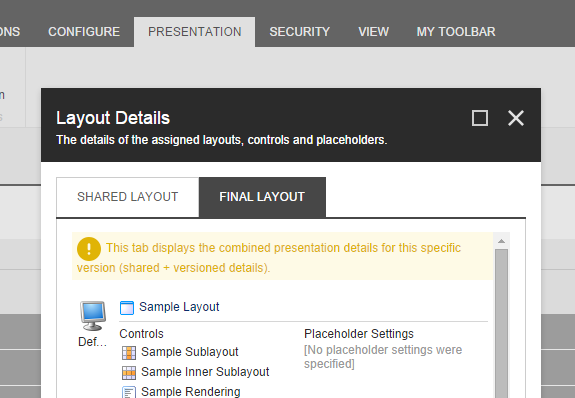Select the Presentation ribbon tab
This screenshot has height=398, width=575.
coord(195,32)
